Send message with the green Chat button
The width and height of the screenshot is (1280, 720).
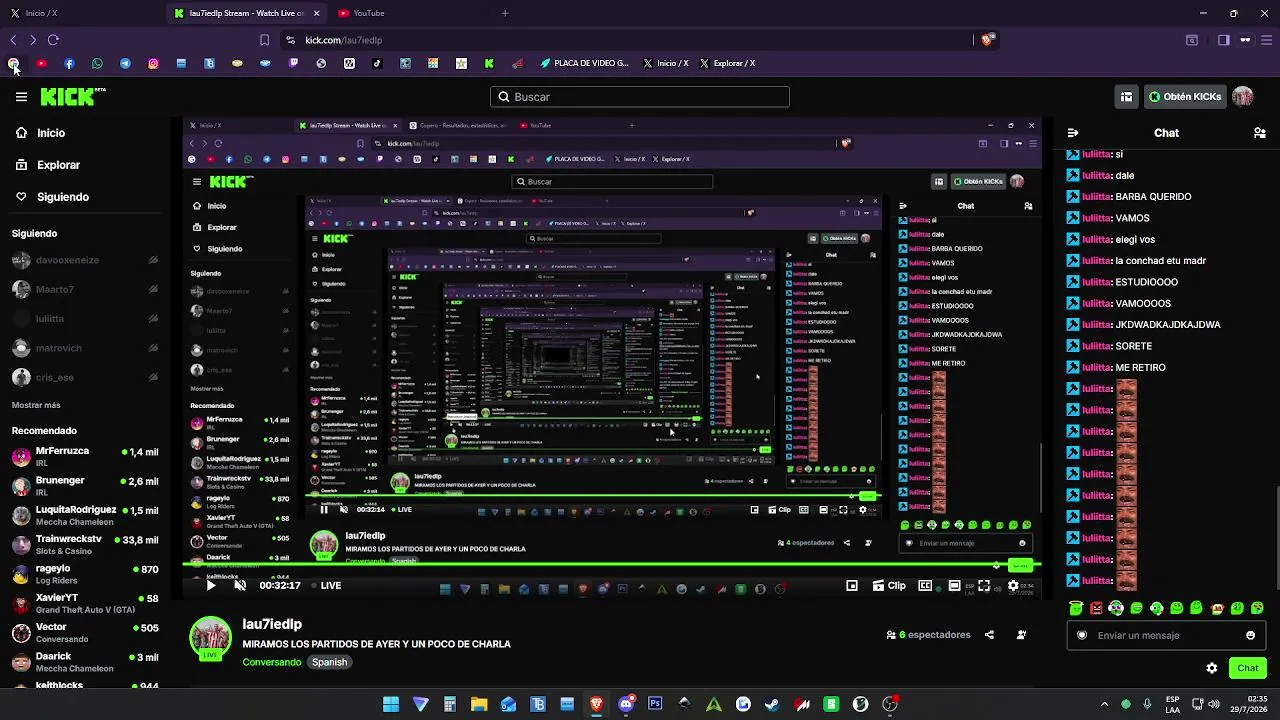click(x=1248, y=668)
